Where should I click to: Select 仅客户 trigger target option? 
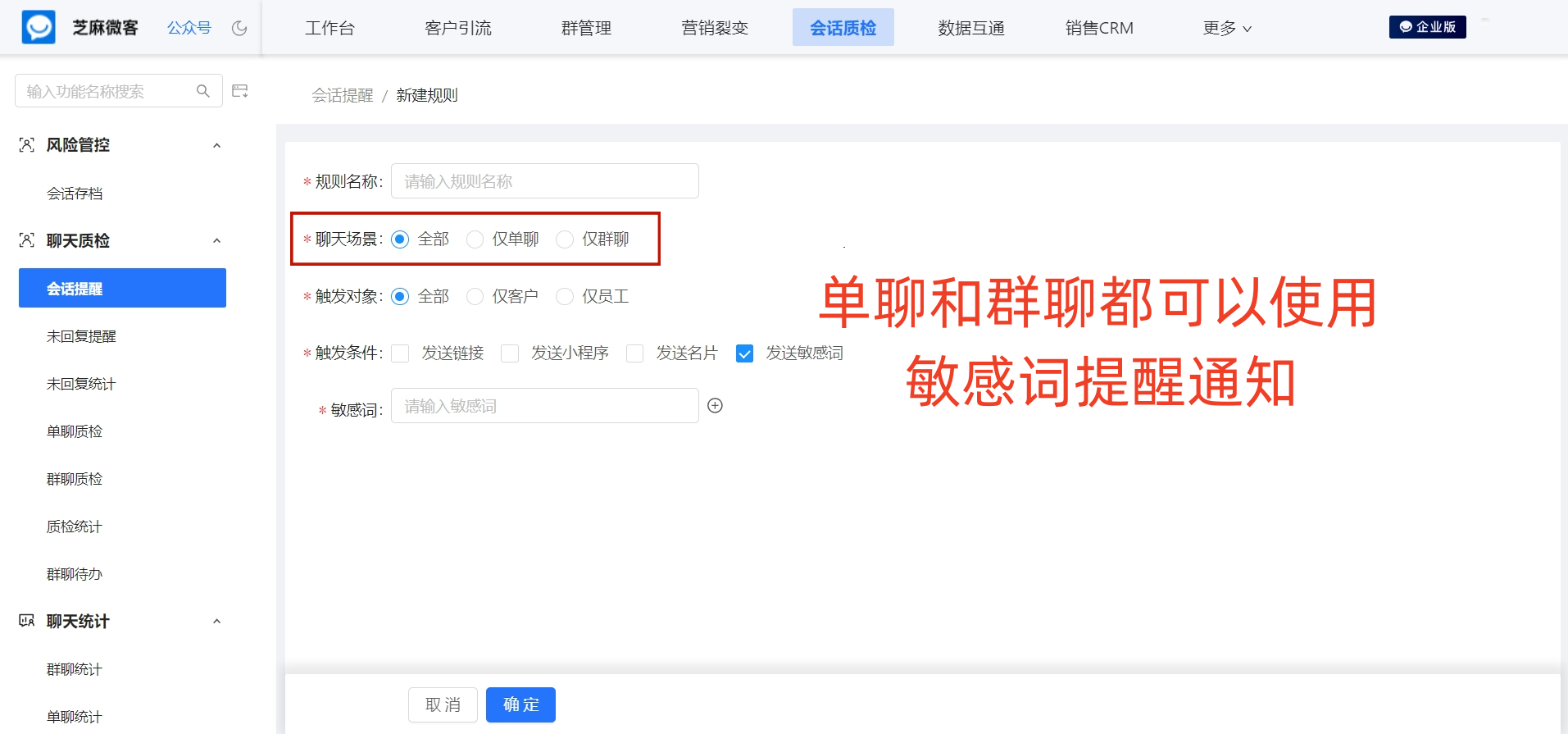coord(475,297)
